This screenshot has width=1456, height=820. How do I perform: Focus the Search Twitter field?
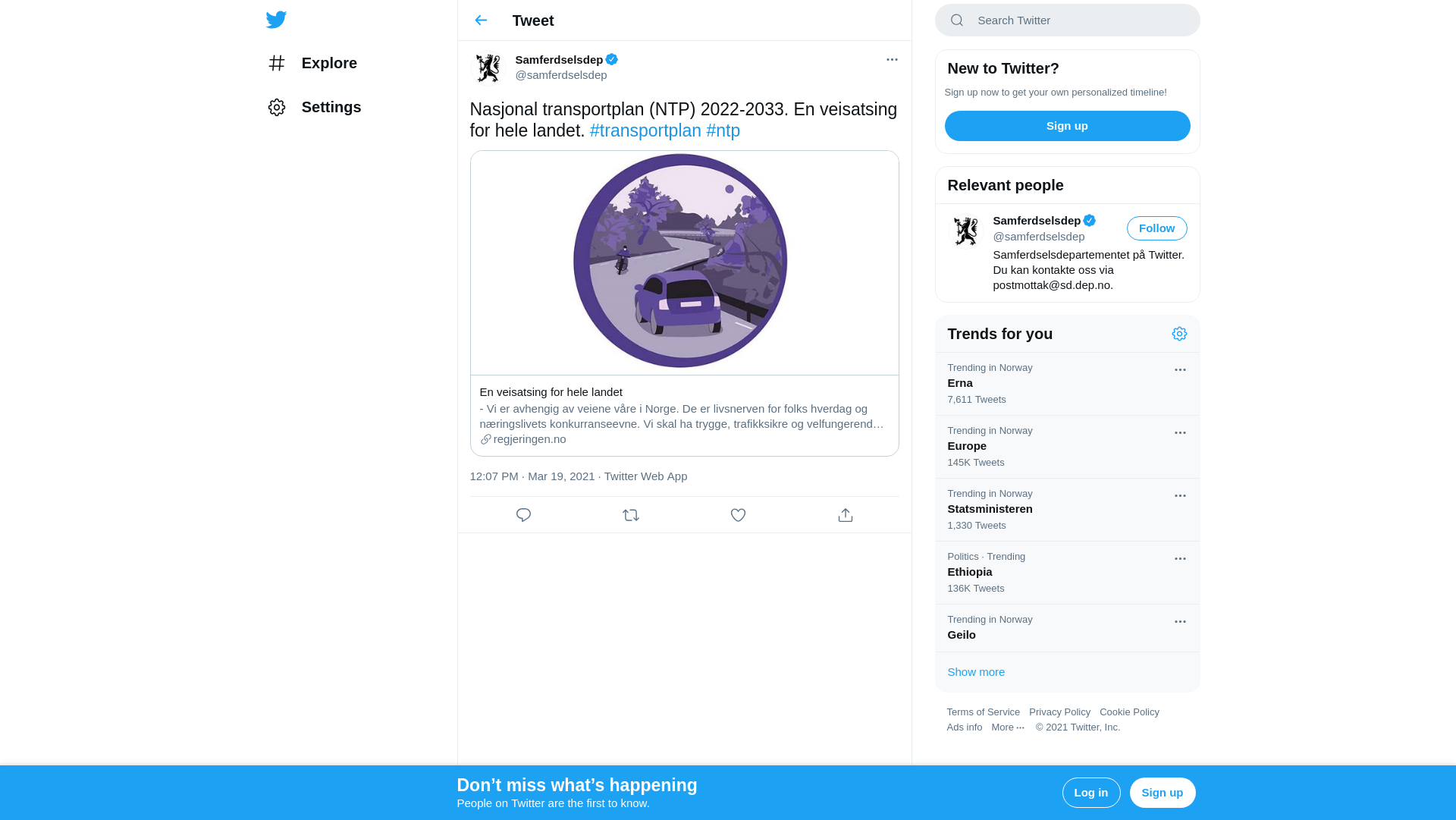pyautogui.click(x=1067, y=20)
